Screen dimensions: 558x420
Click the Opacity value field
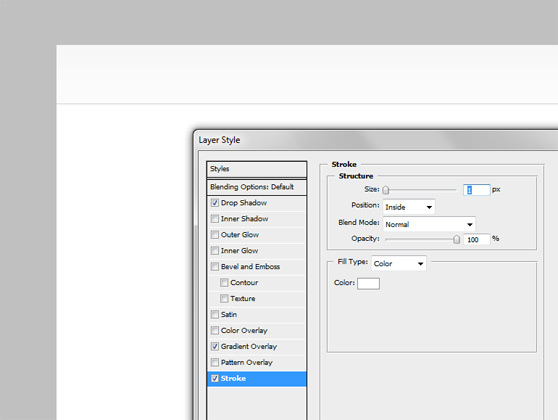tap(477, 240)
